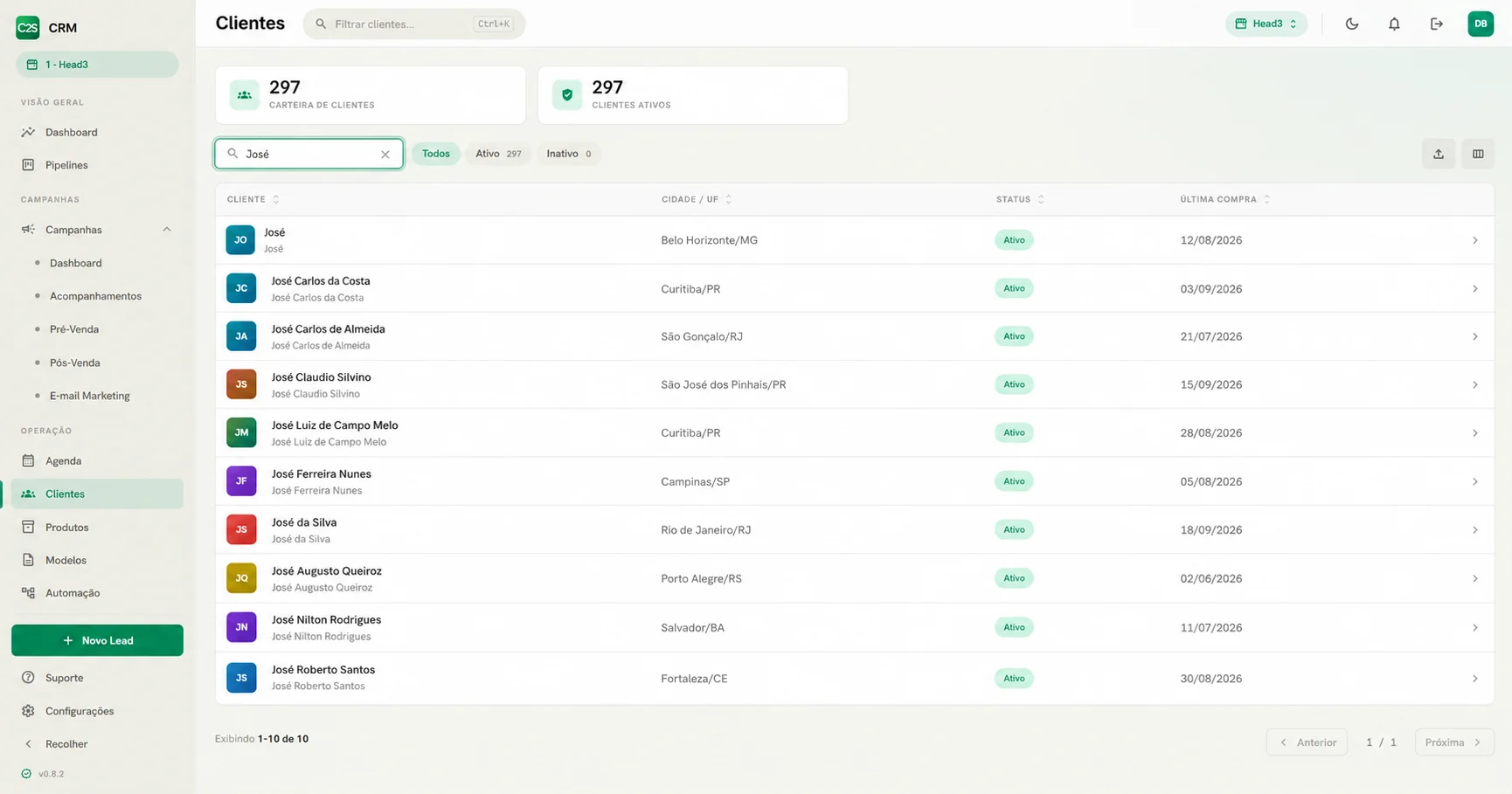Open José Roberto Santos row chevron
The width and height of the screenshot is (1512, 794).
pyautogui.click(x=1474, y=679)
